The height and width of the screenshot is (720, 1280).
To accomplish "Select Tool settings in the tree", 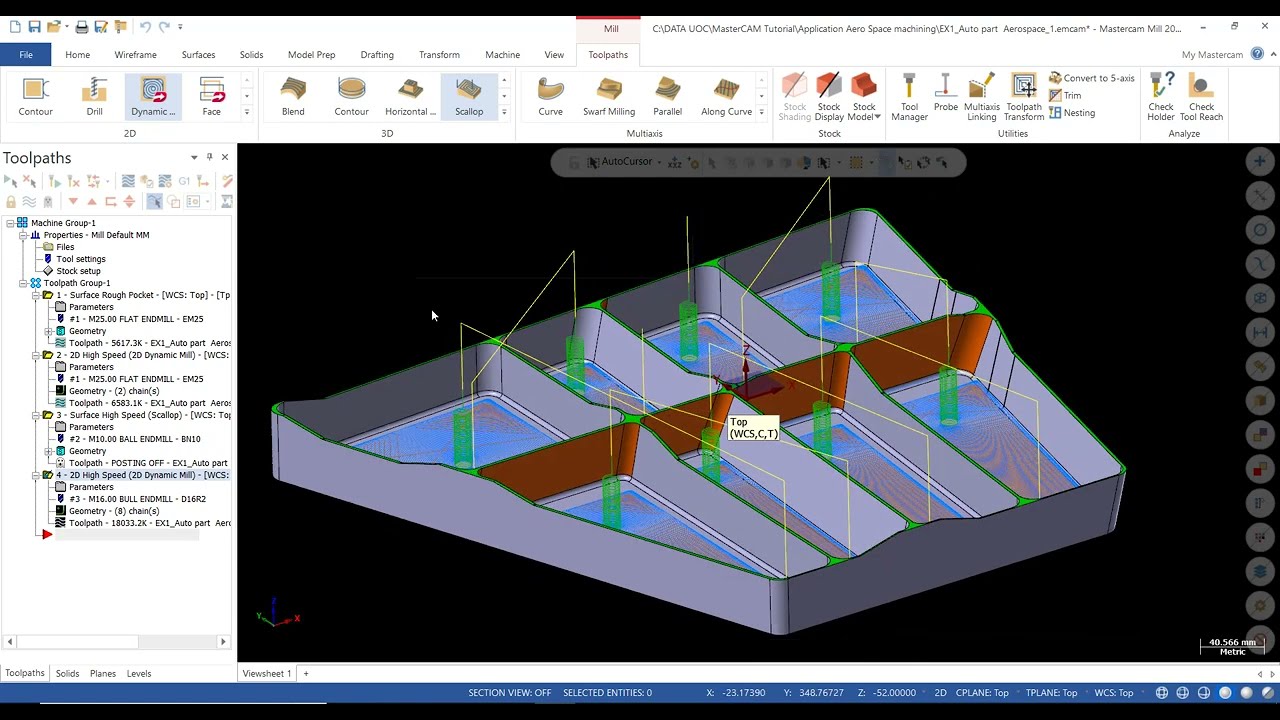I will pos(81,259).
